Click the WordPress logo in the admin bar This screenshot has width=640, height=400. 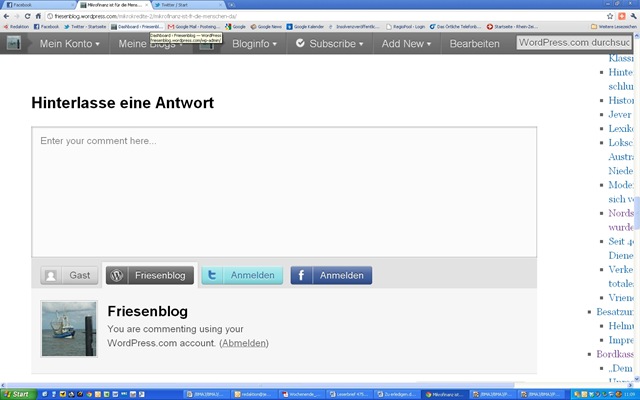15,44
